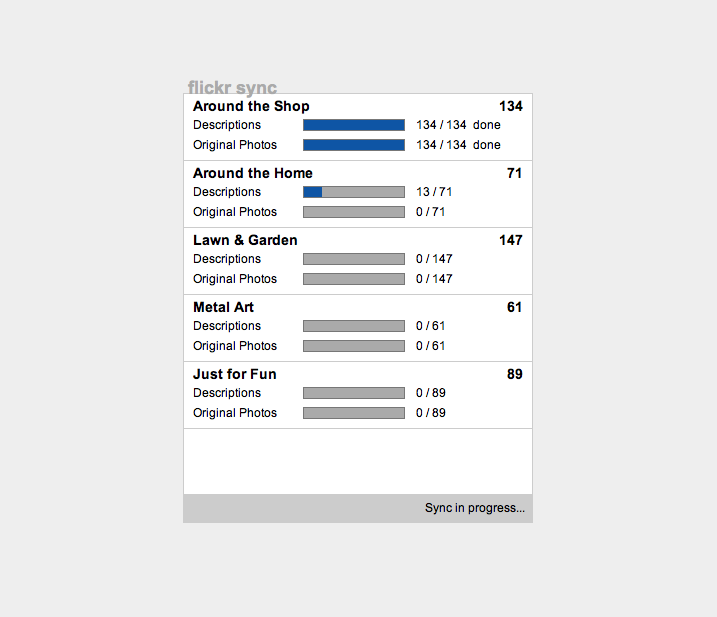Click the flickr sync title text
Screen dimensions: 717x617
coord(232,87)
